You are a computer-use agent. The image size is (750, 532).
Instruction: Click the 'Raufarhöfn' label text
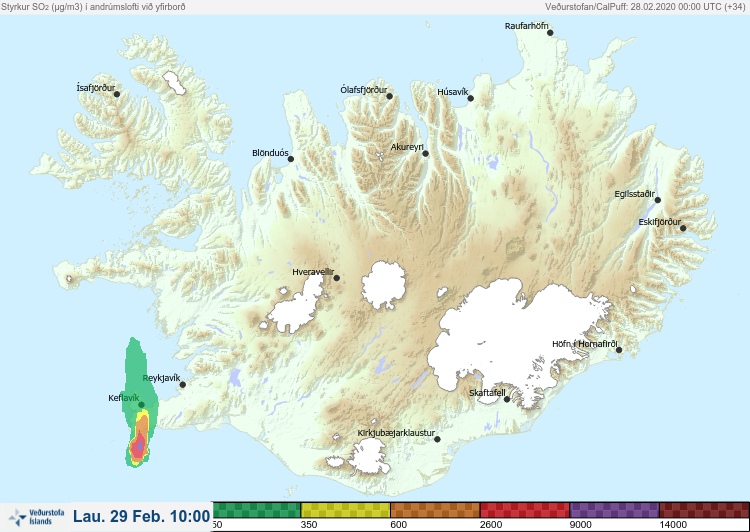(x=527, y=26)
